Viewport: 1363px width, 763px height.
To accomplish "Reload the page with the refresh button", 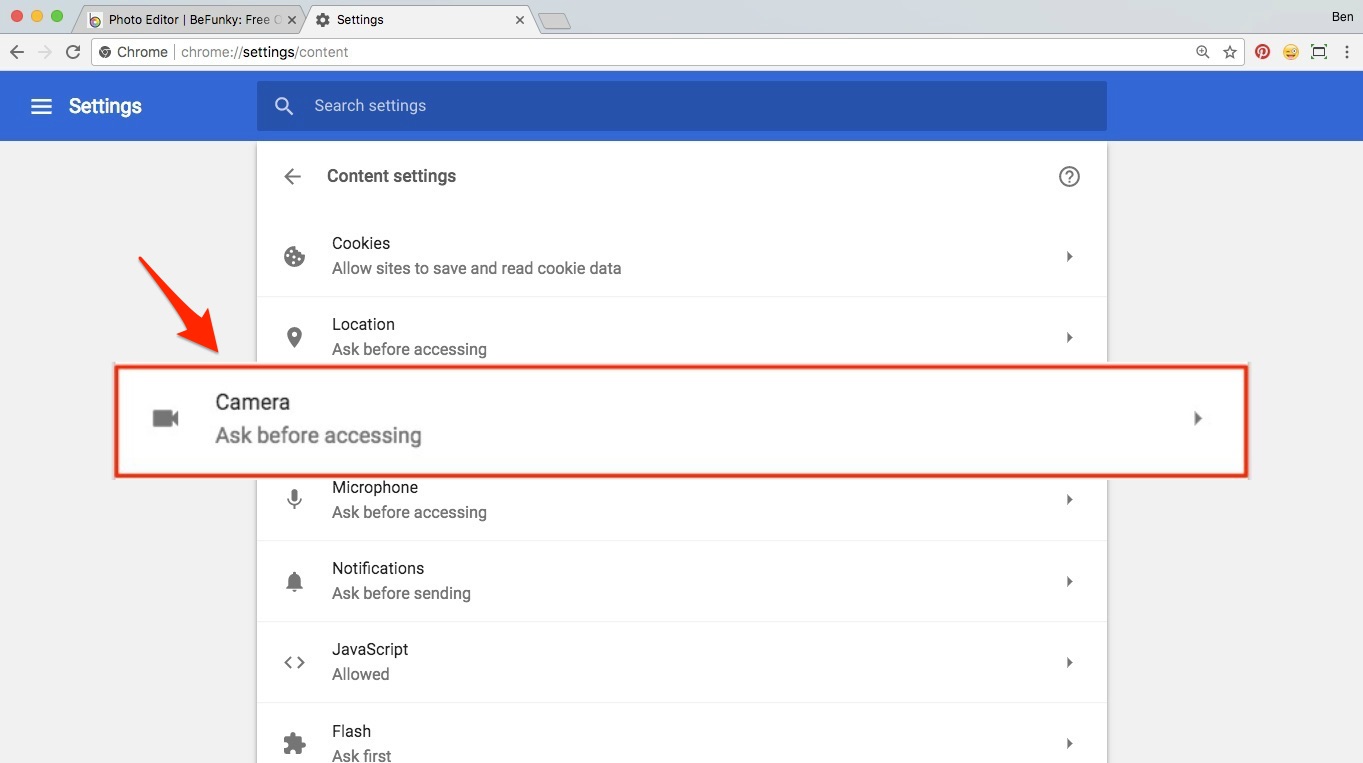I will 73,52.
